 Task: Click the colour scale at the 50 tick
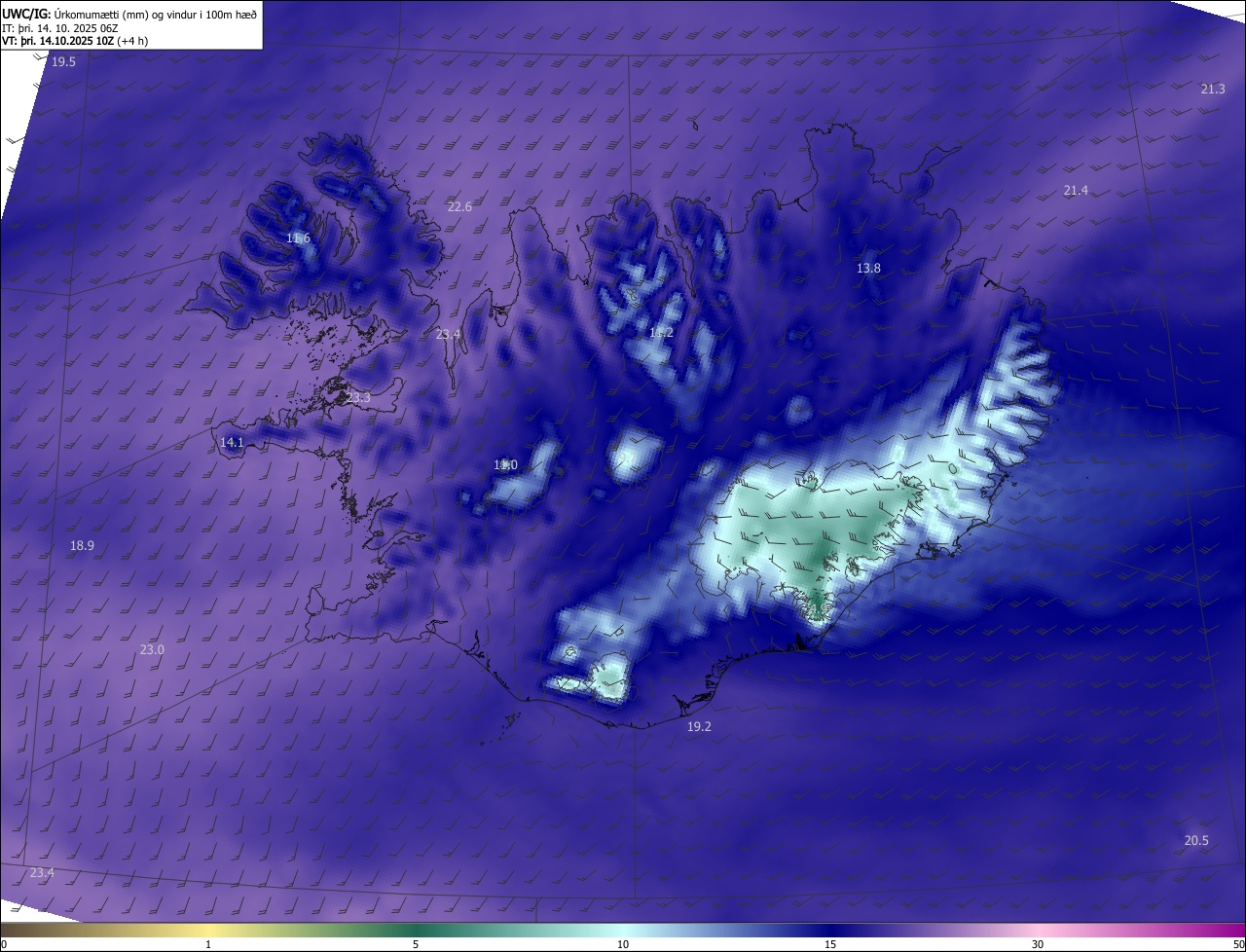pyautogui.click(x=1238, y=944)
